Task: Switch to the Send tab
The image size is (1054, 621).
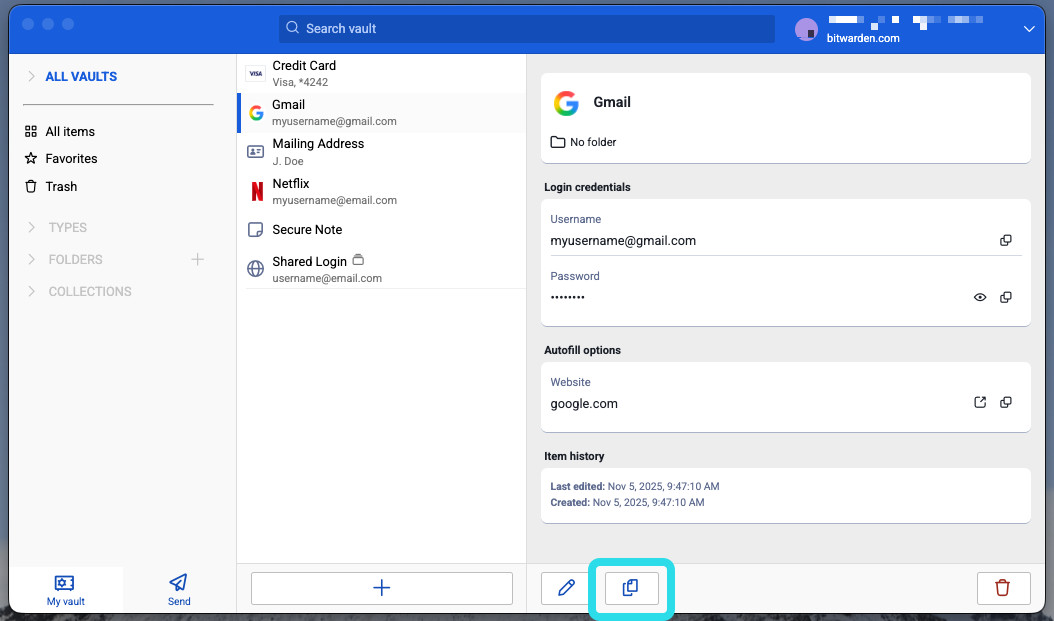Action: pyautogui.click(x=179, y=589)
